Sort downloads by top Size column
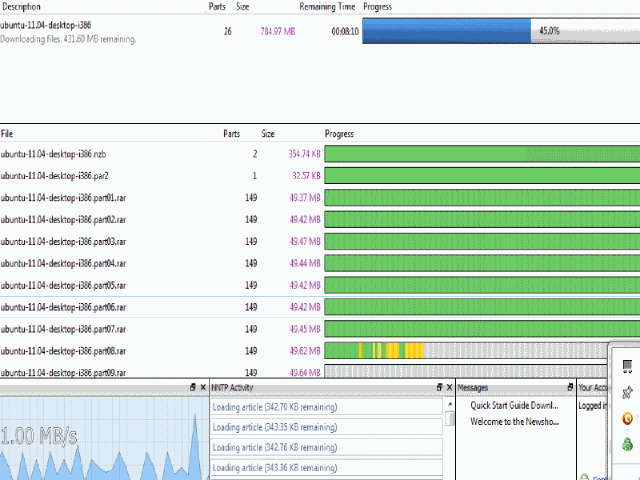 (242, 7)
